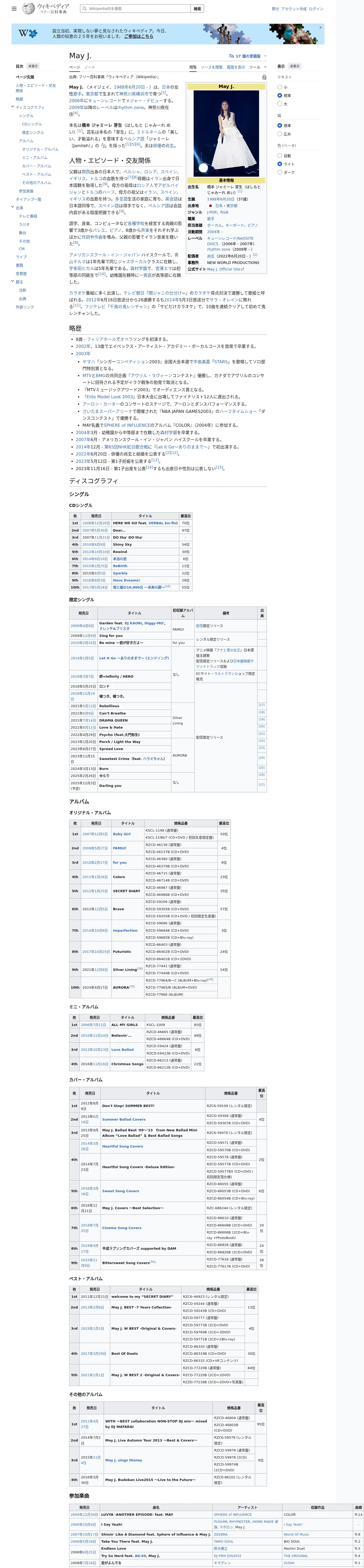
Task: Collapse the 出演 section in the contents
Action: tap(12, 207)
